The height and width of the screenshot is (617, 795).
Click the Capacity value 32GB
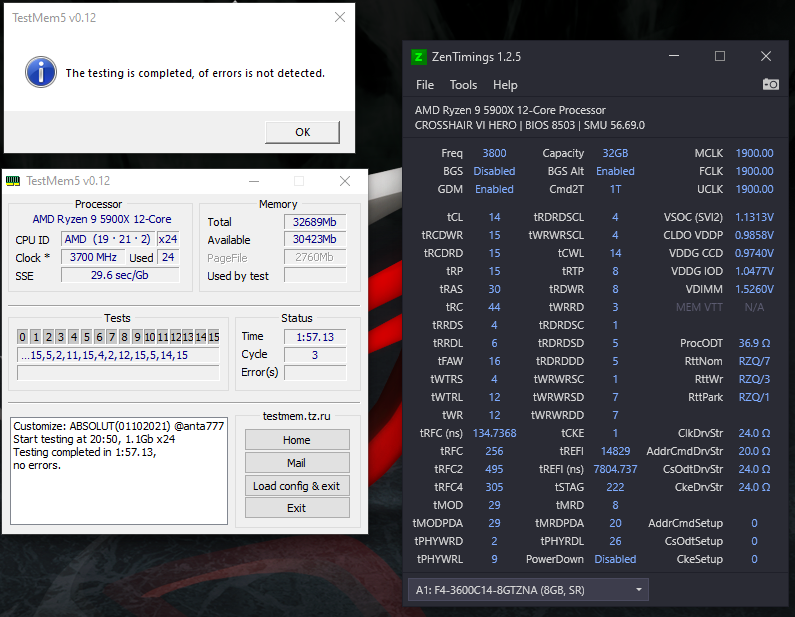click(x=615, y=153)
